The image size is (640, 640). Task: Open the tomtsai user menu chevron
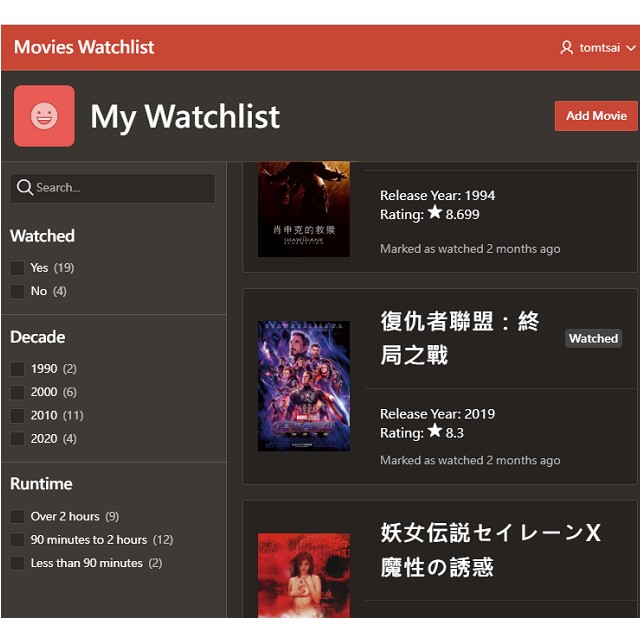click(630, 48)
